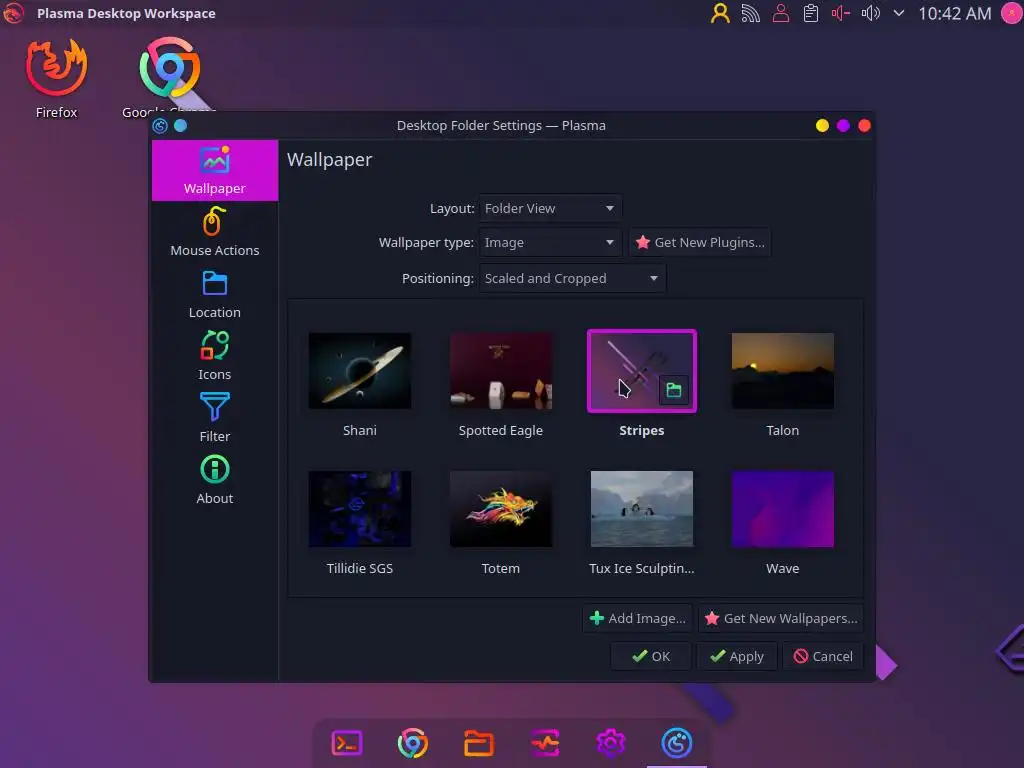Click the yellow user icon in the system tray
Screen dimensions: 1024x768
[x=720, y=13]
